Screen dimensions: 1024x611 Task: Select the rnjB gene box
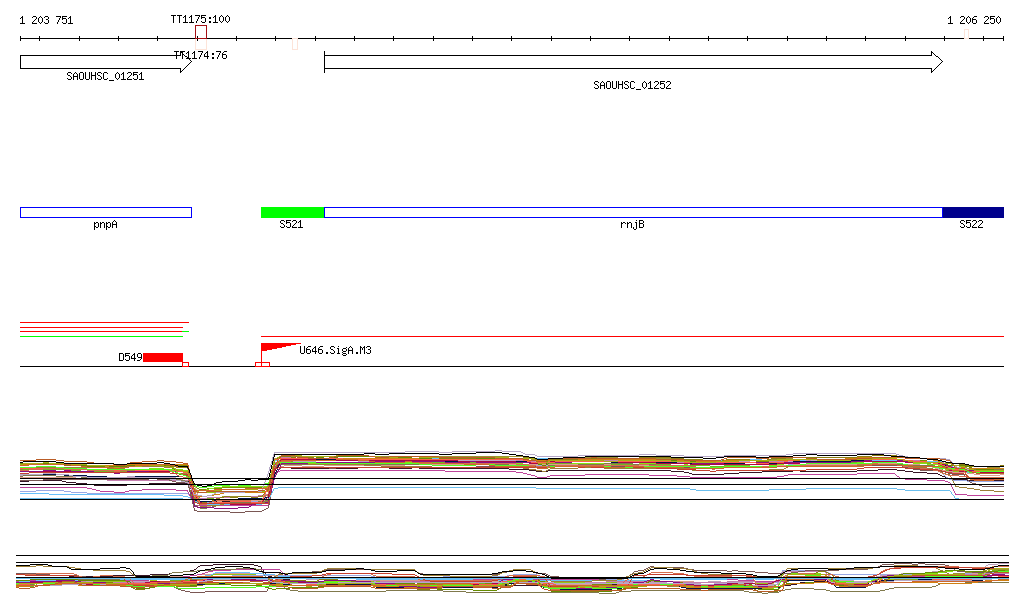click(632, 212)
